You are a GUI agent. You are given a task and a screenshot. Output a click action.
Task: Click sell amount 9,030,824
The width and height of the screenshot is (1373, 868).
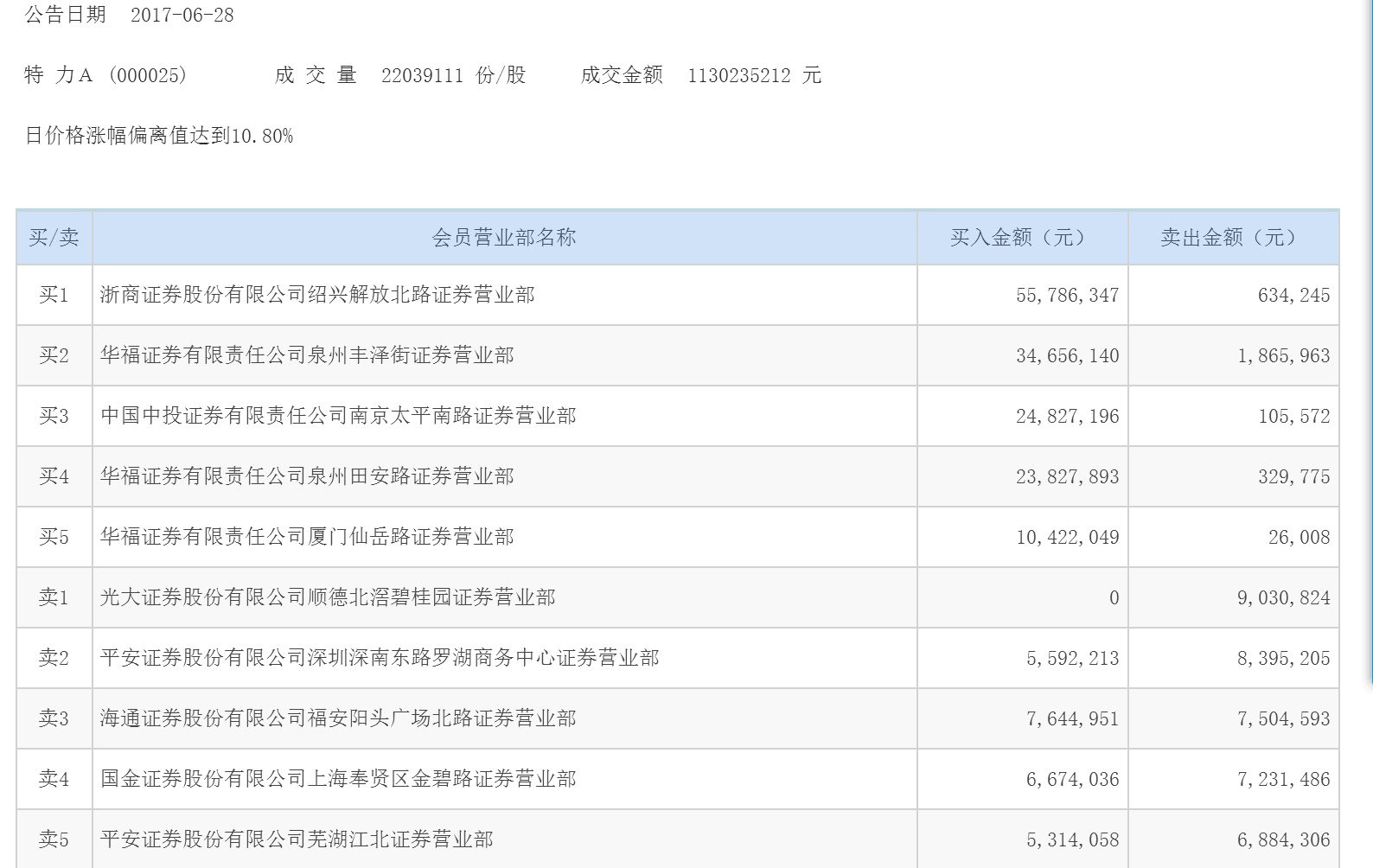[1284, 598]
